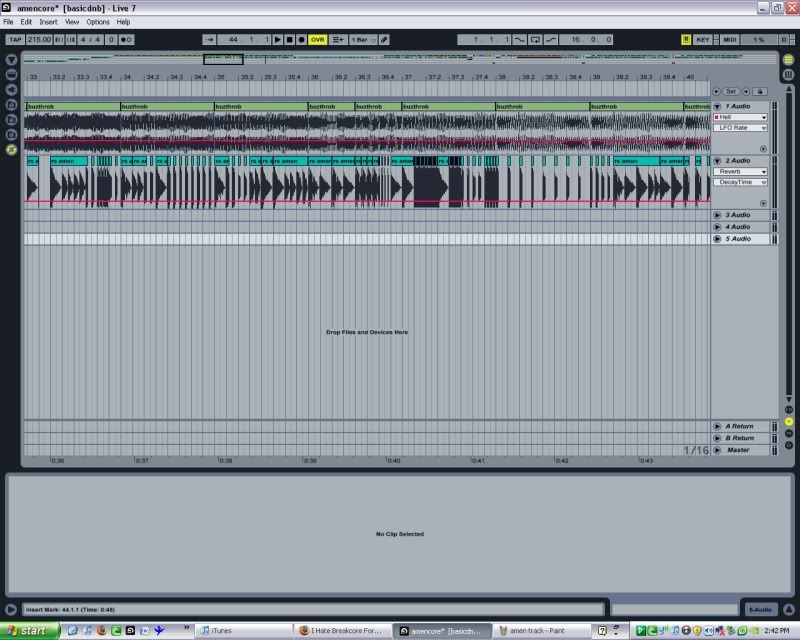Arm the global Record button
The height and width of the screenshot is (640, 800).
pyautogui.click(x=301, y=39)
